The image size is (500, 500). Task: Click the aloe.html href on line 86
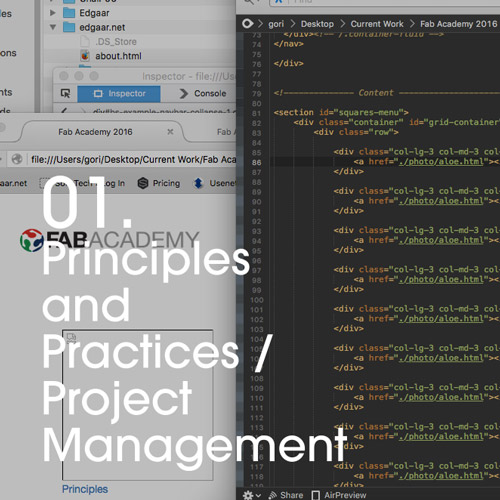click(441, 162)
